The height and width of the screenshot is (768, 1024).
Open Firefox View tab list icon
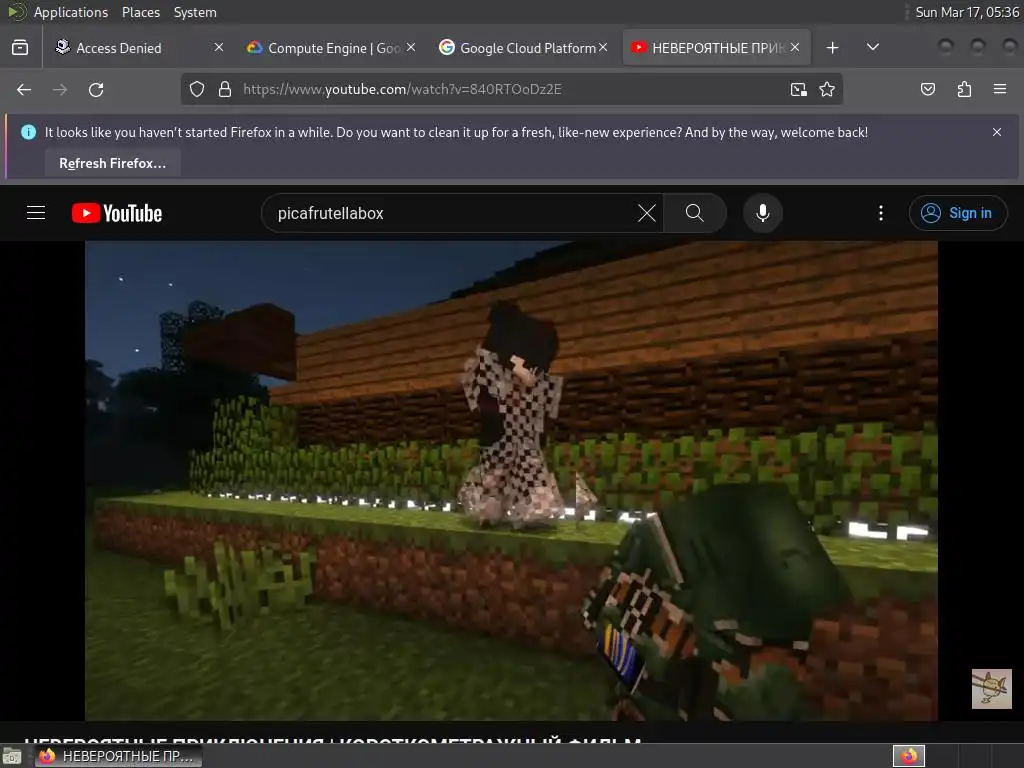[20, 48]
